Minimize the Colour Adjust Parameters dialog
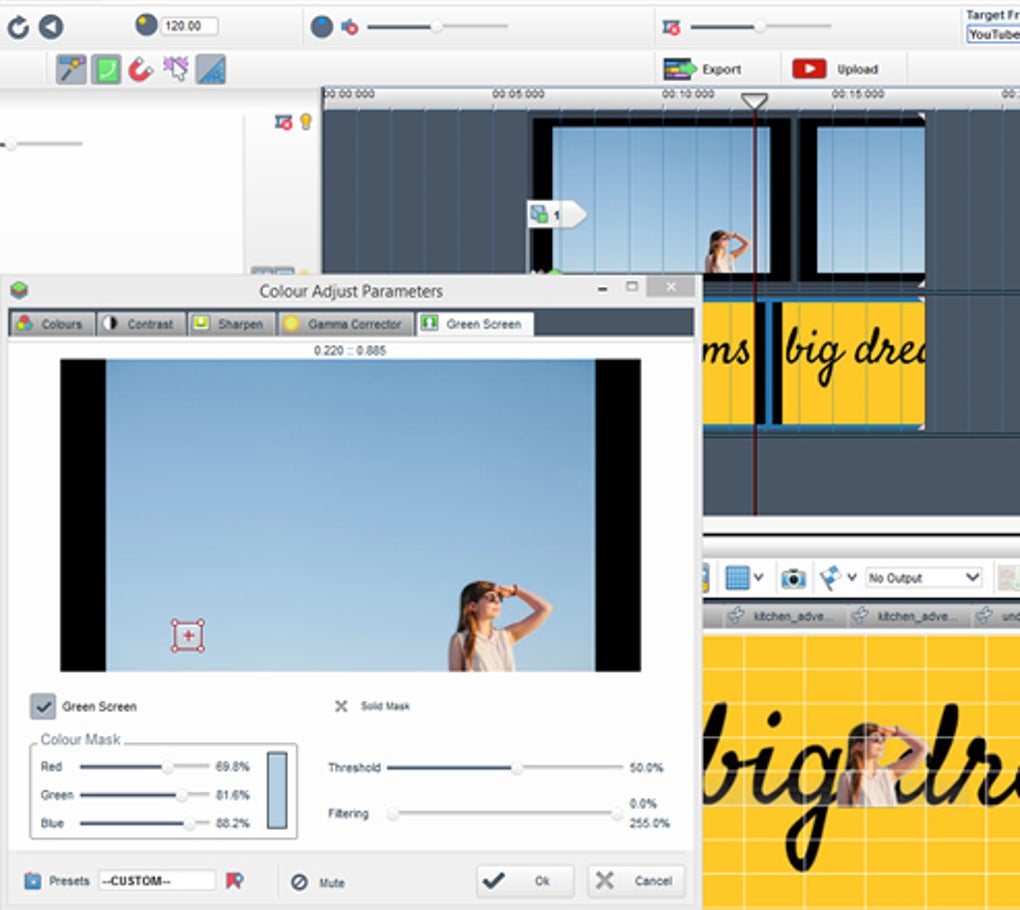This screenshot has height=910, width=1020. coord(603,288)
